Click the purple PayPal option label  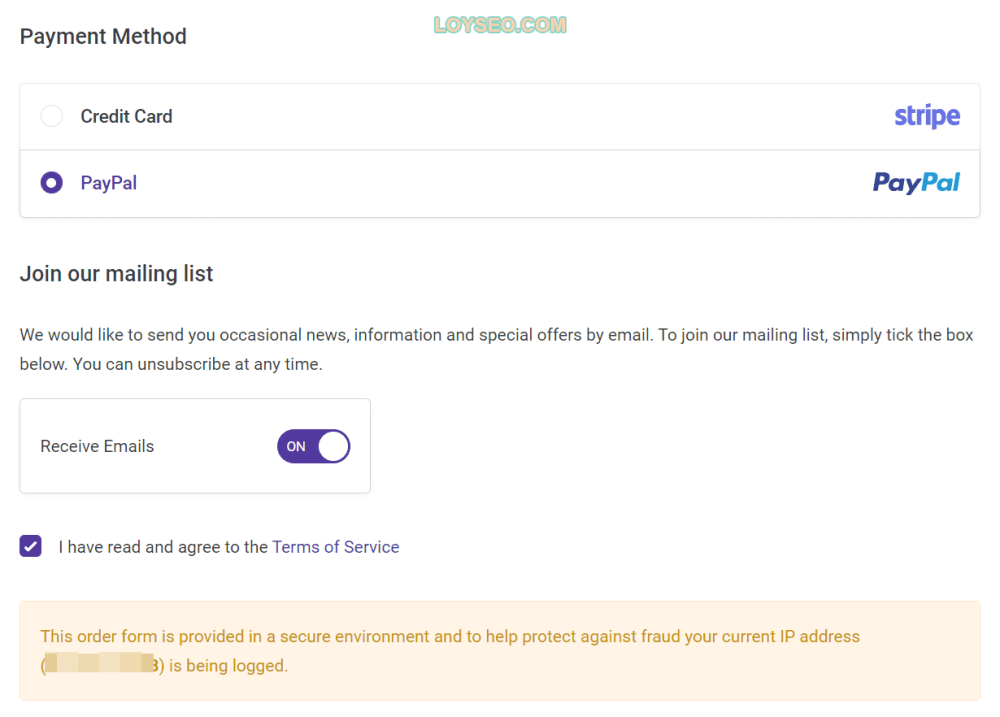tap(108, 183)
